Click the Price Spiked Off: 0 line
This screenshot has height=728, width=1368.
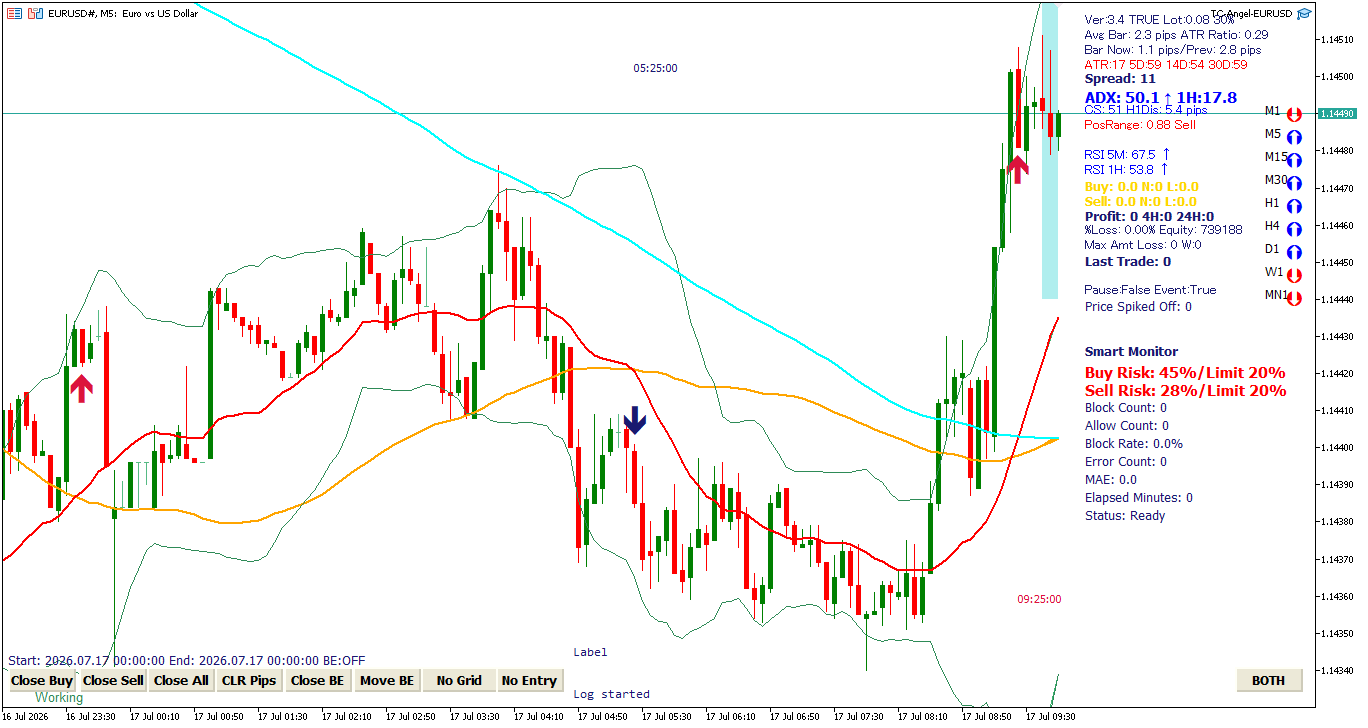coord(1138,307)
